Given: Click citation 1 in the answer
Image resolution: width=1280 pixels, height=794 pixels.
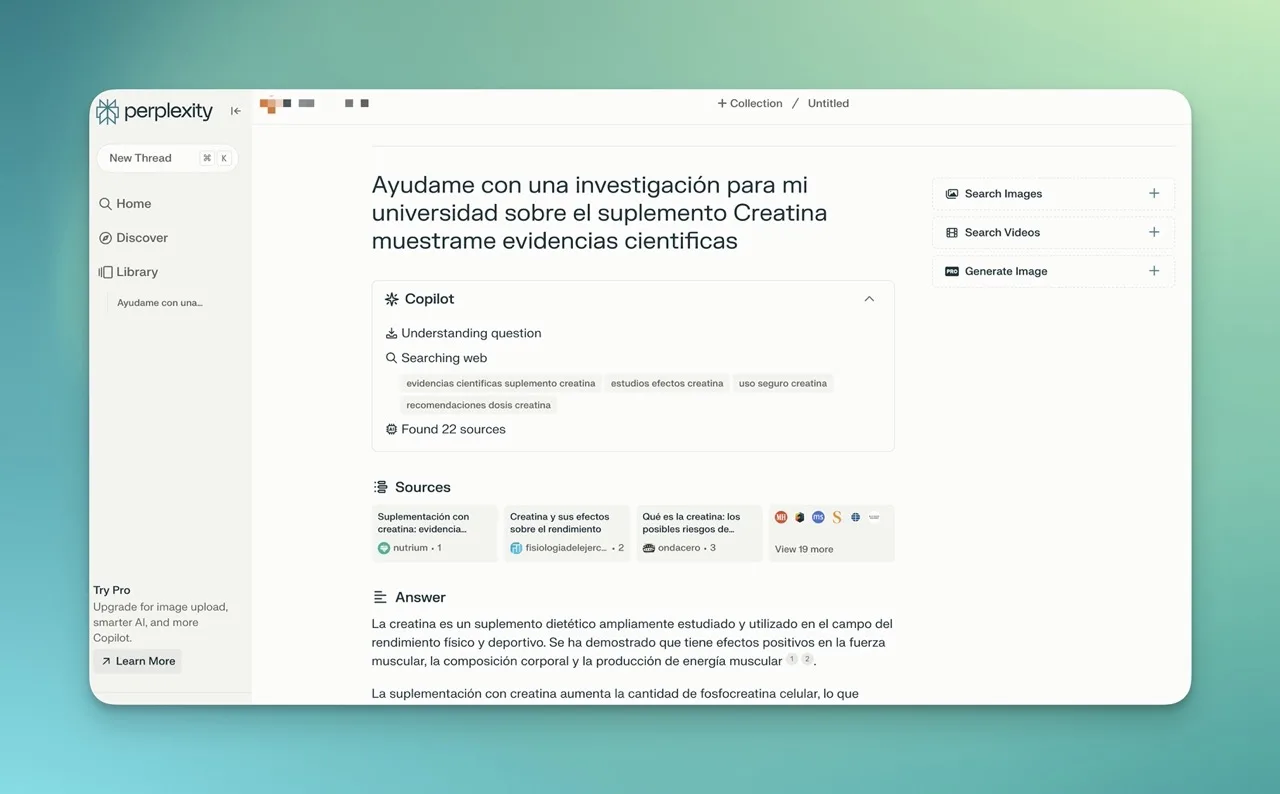Looking at the screenshot, I should tap(792, 660).
